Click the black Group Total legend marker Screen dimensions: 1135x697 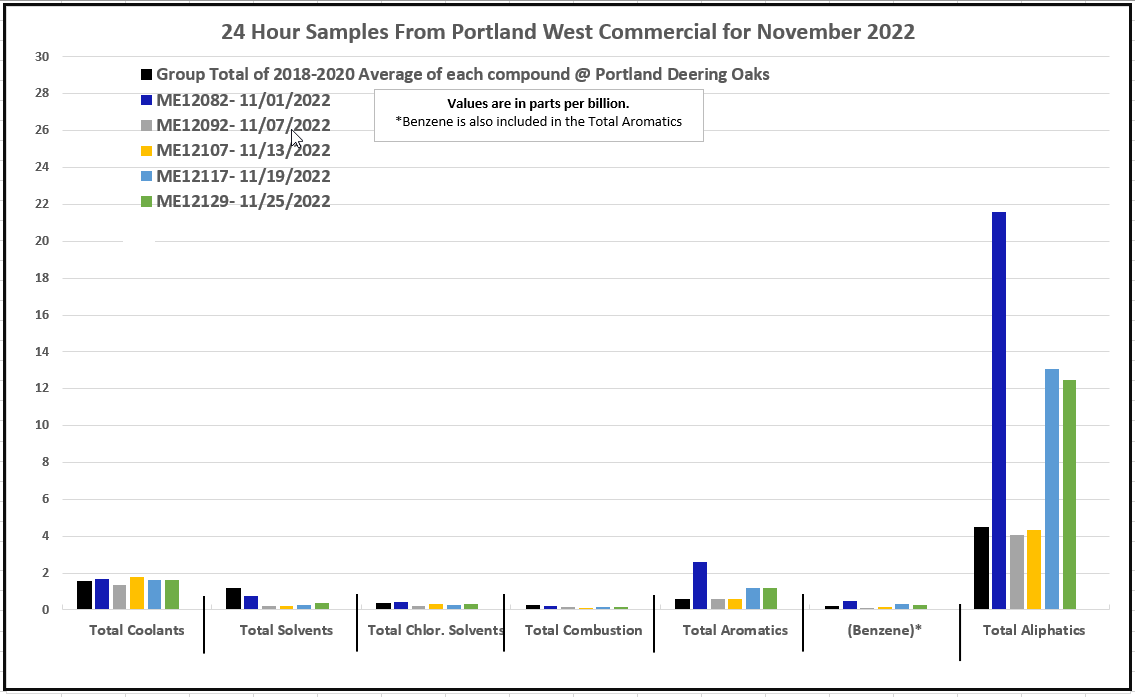(x=147, y=75)
